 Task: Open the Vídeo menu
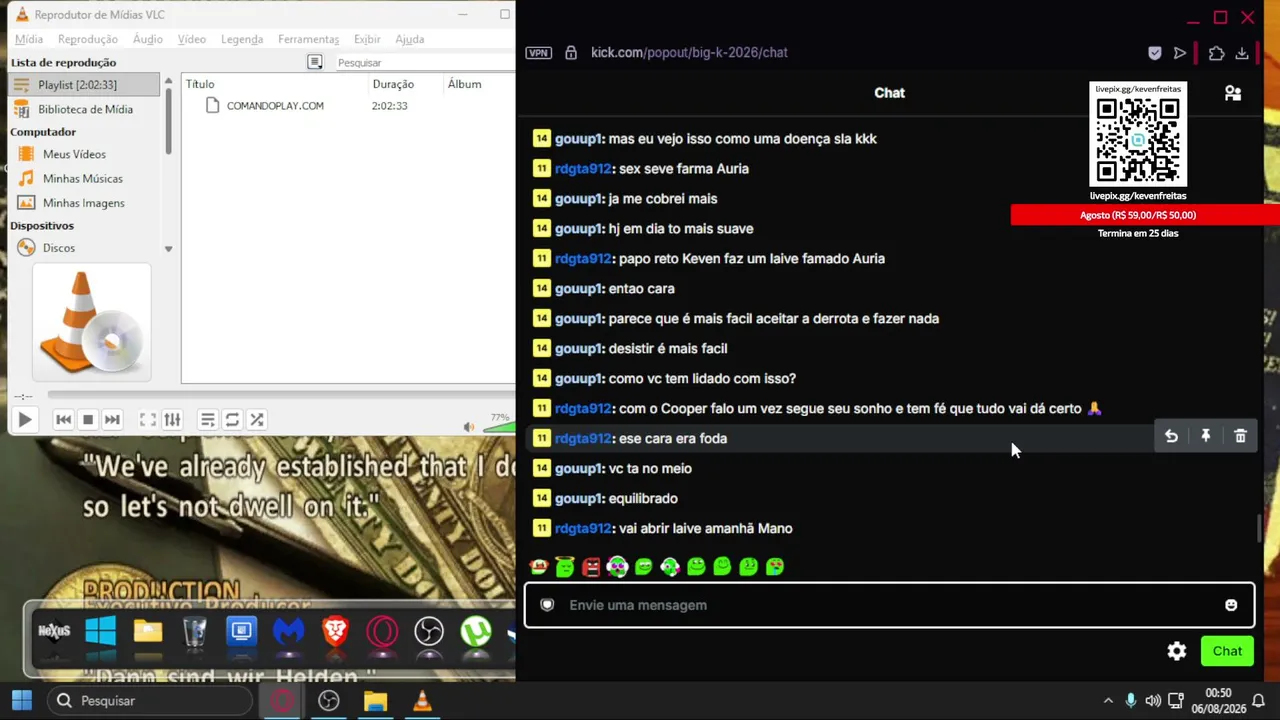coord(192,39)
